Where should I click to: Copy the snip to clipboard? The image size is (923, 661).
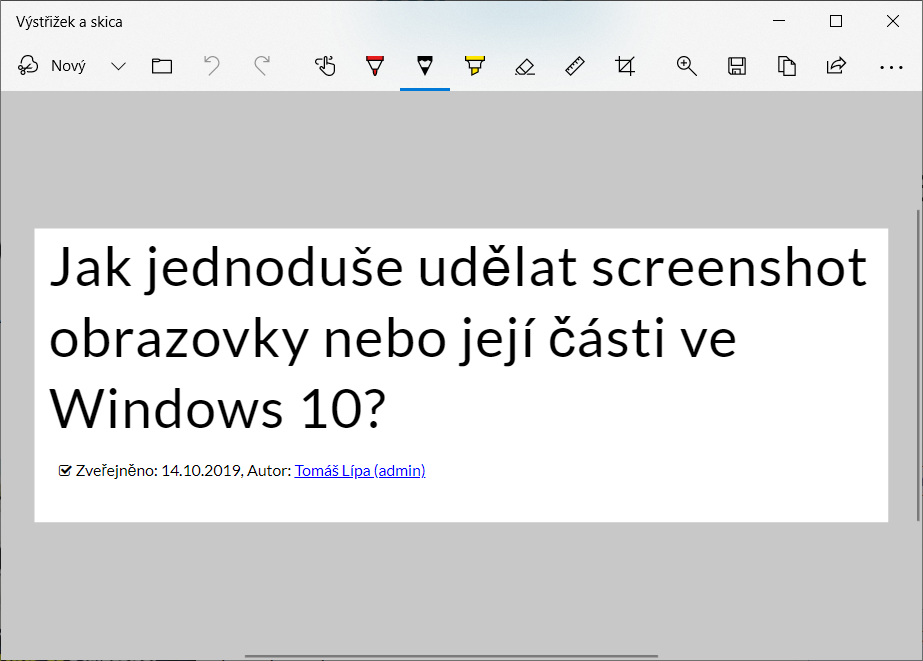pyautogui.click(x=786, y=66)
